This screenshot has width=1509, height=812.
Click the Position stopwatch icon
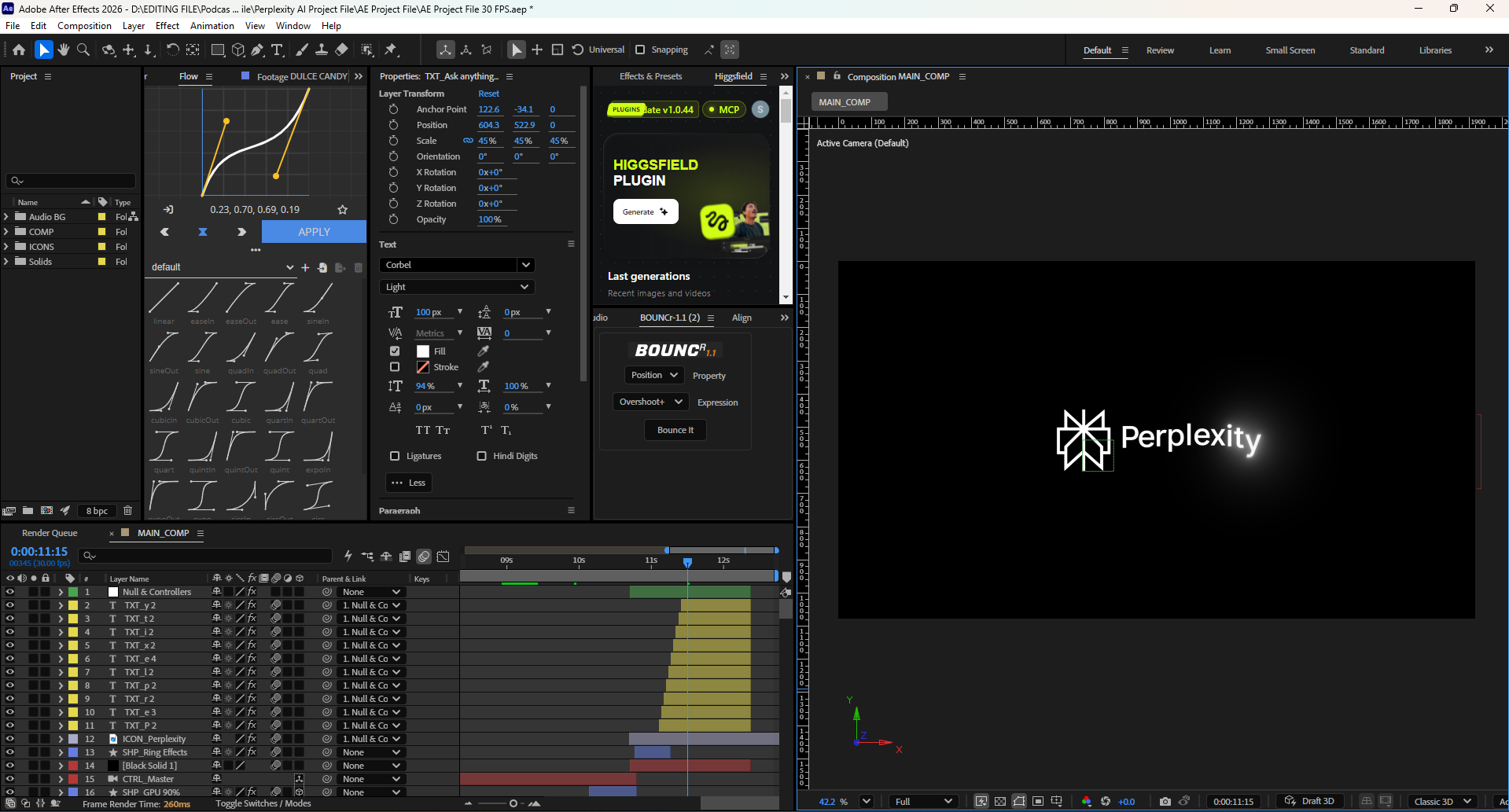coord(393,125)
